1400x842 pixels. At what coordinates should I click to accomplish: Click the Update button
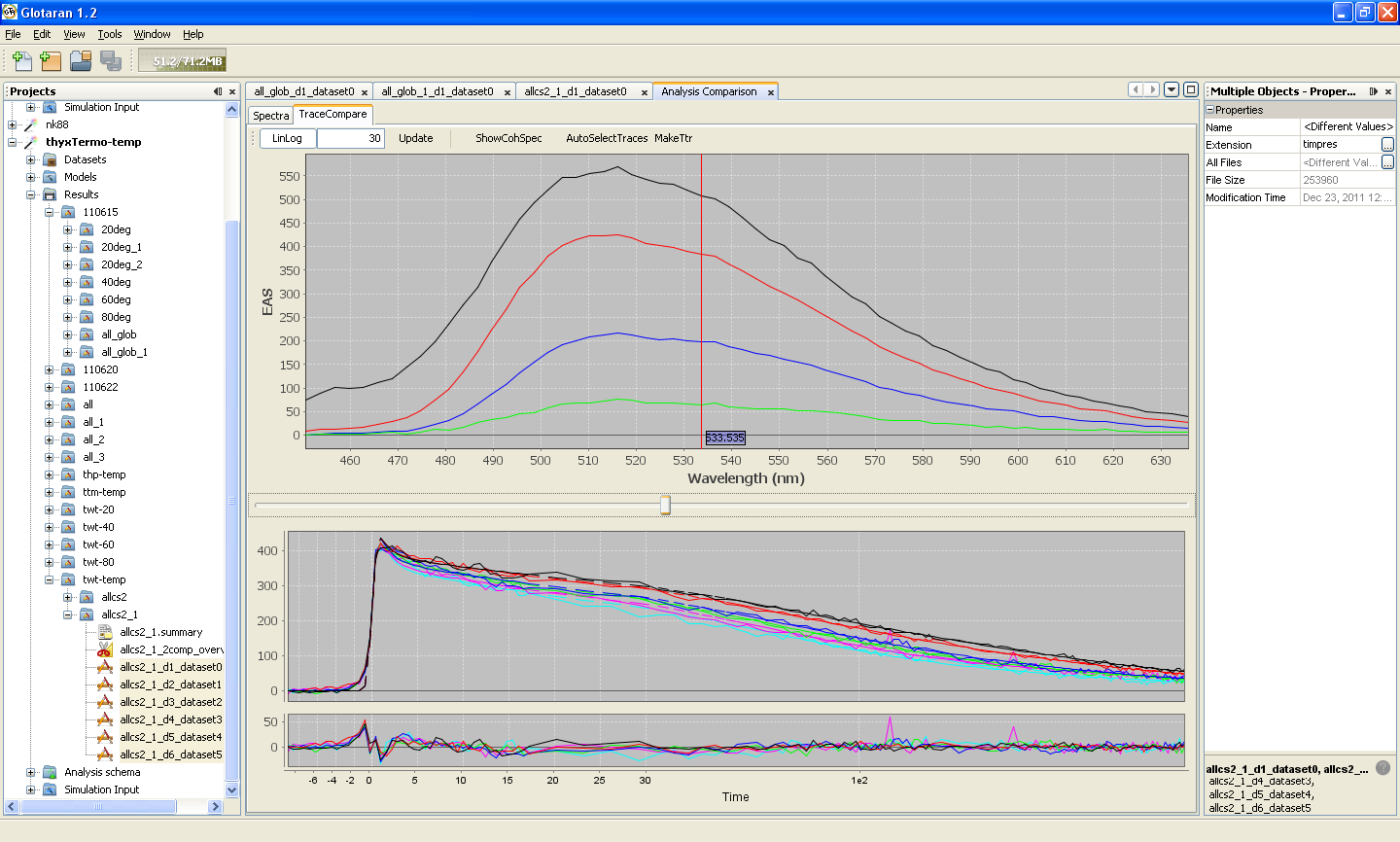point(416,138)
